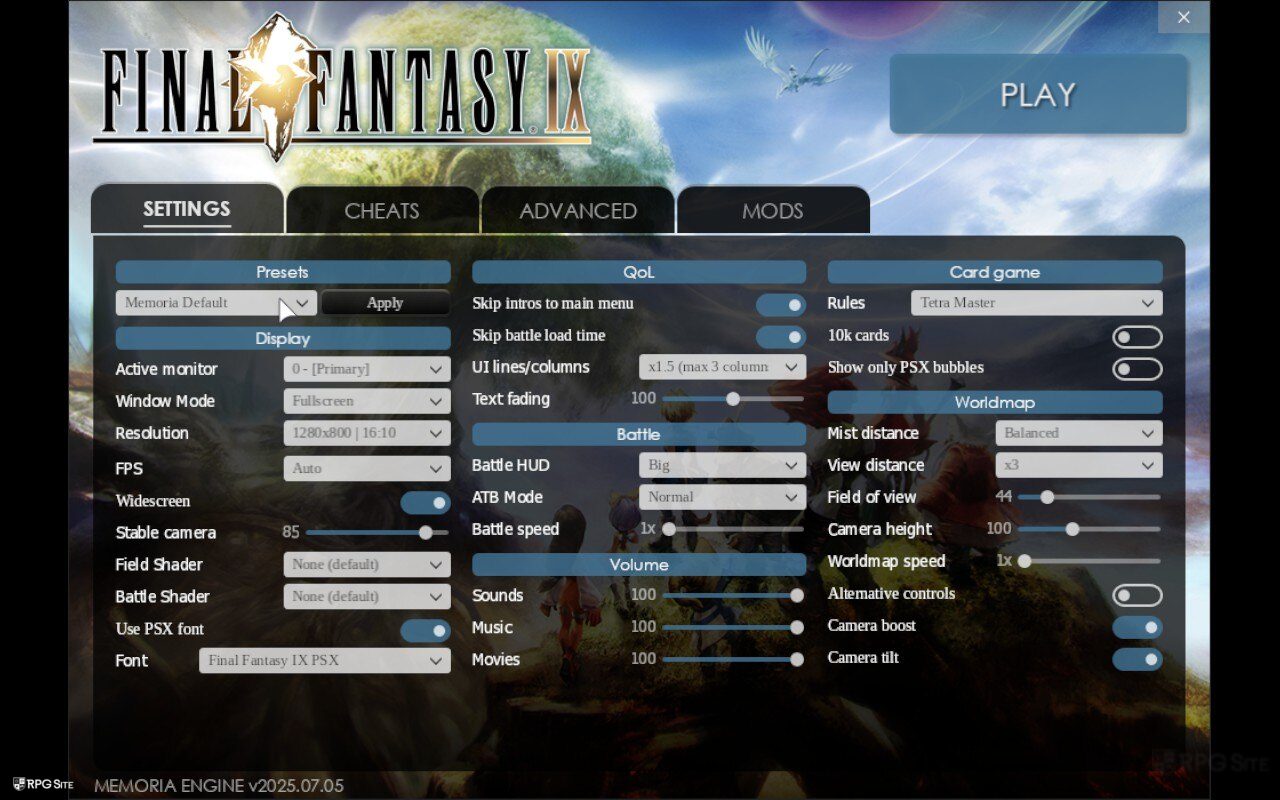
Task: Expand the Field Shader dropdown
Action: point(367,565)
